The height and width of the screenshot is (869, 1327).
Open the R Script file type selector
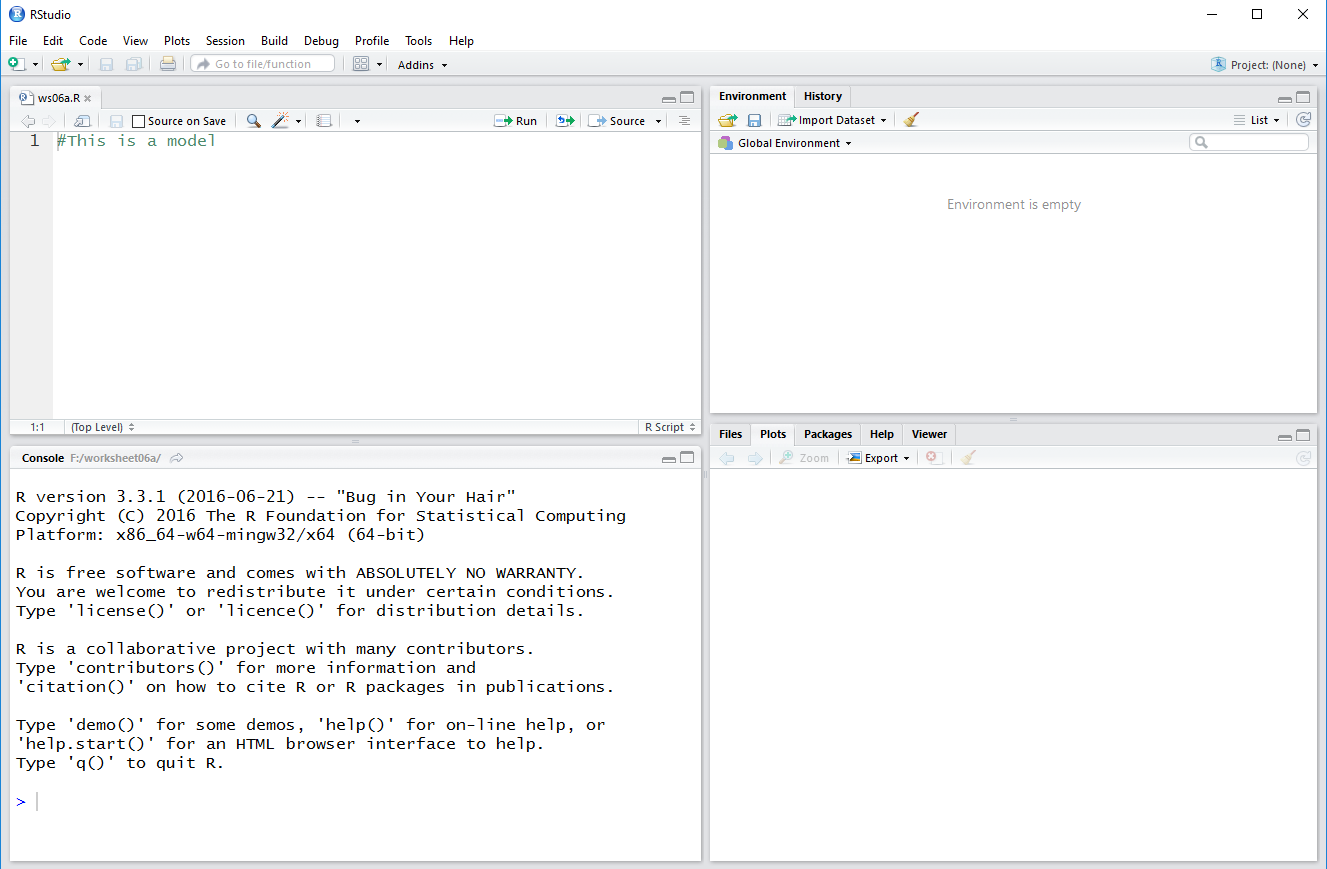pos(669,427)
